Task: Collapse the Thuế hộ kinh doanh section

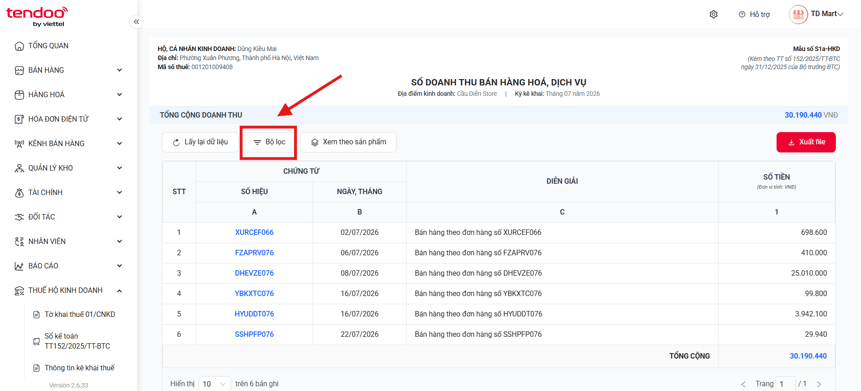Action: (x=120, y=291)
